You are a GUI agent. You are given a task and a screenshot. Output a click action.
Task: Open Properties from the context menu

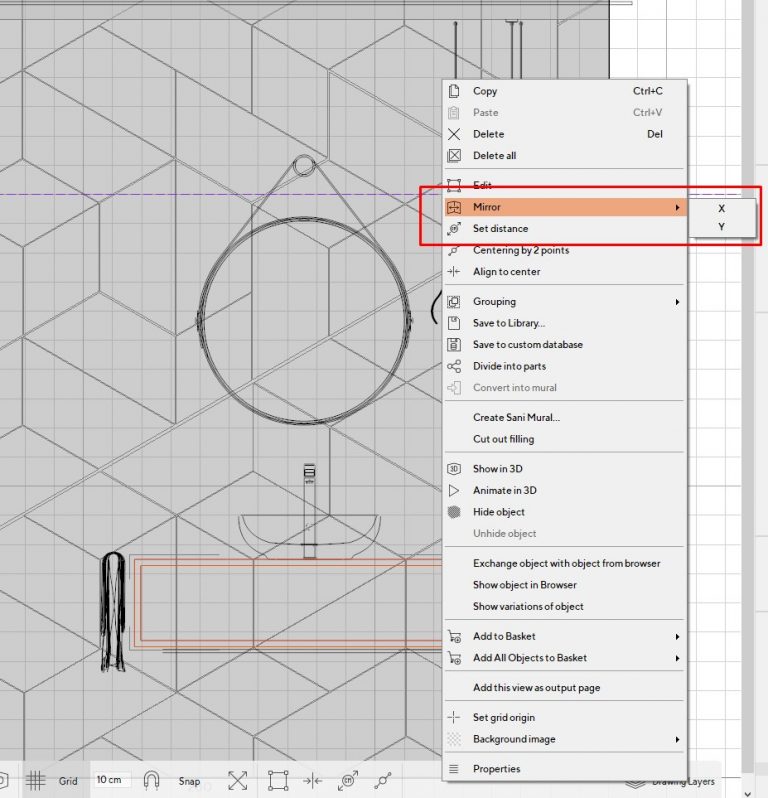pos(496,769)
